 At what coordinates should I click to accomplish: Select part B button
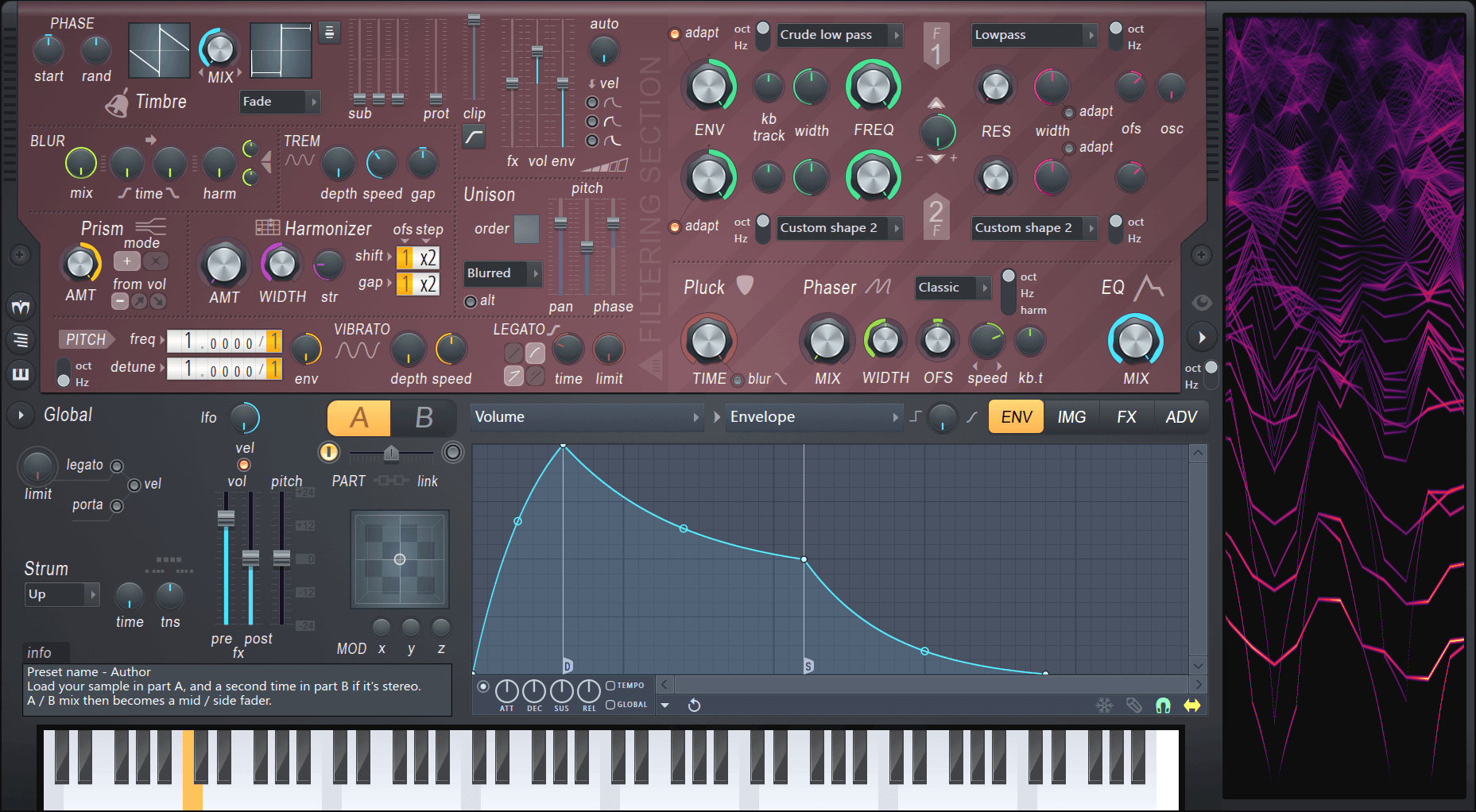[x=424, y=418]
